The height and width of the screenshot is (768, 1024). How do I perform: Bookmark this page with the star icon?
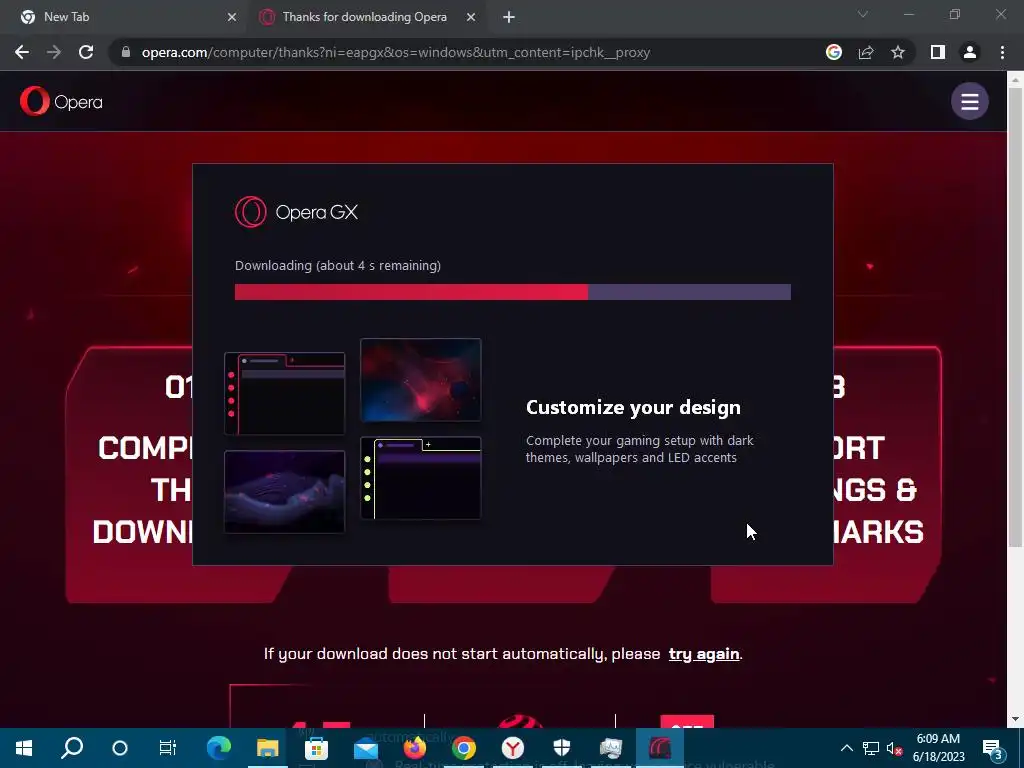click(x=898, y=52)
